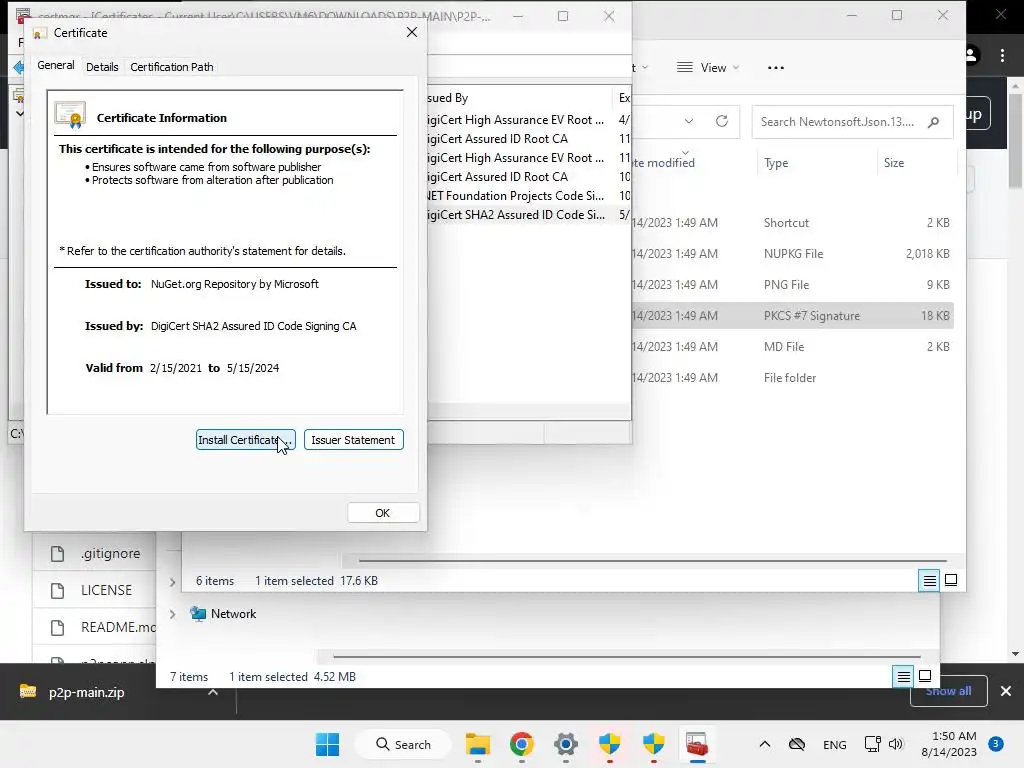Expand the Network tree node
Image resolution: width=1024 pixels, height=768 pixels.
(172, 614)
